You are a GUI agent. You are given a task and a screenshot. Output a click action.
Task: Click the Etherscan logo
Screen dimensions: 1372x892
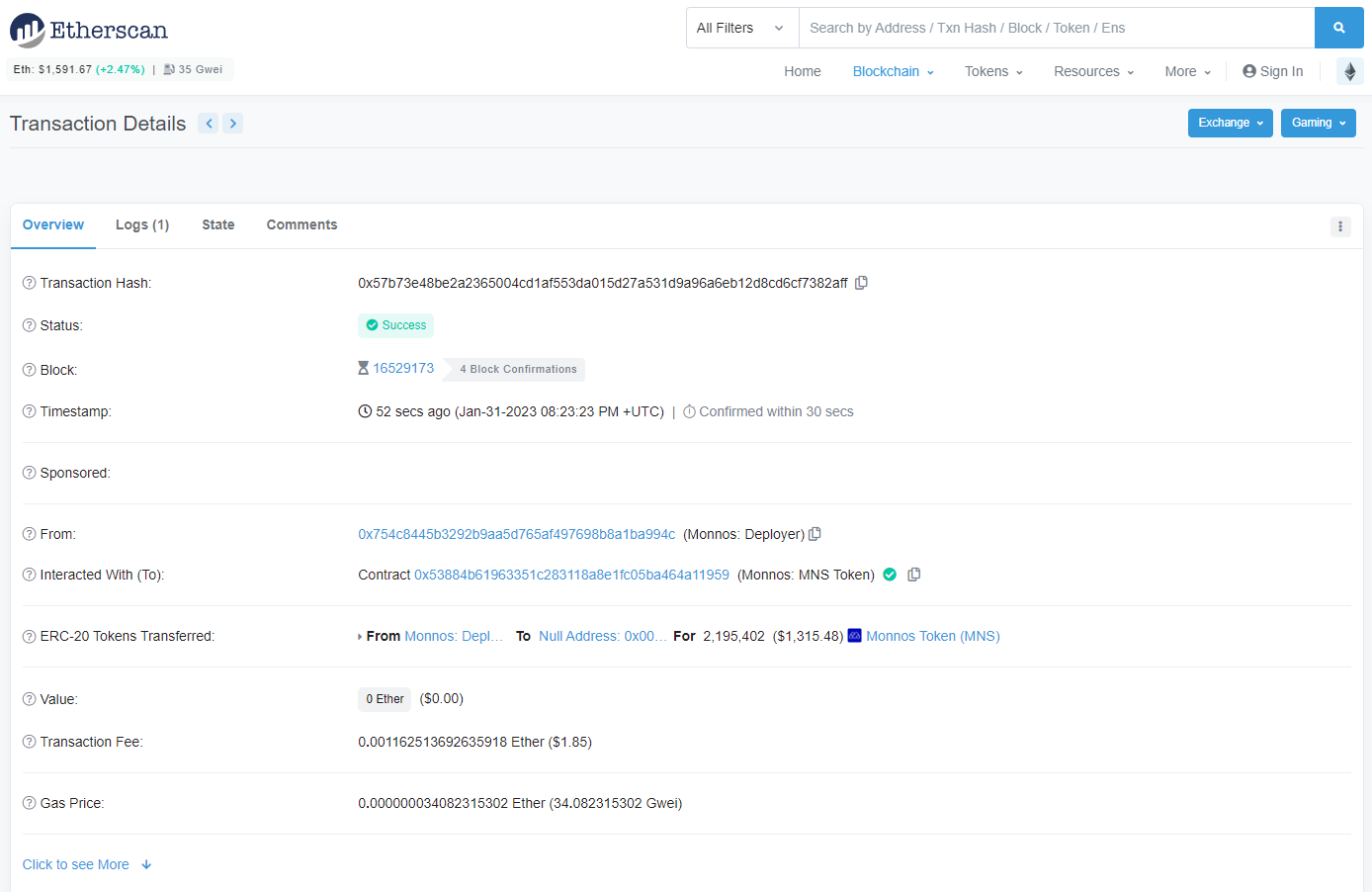pyautogui.click(x=89, y=30)
